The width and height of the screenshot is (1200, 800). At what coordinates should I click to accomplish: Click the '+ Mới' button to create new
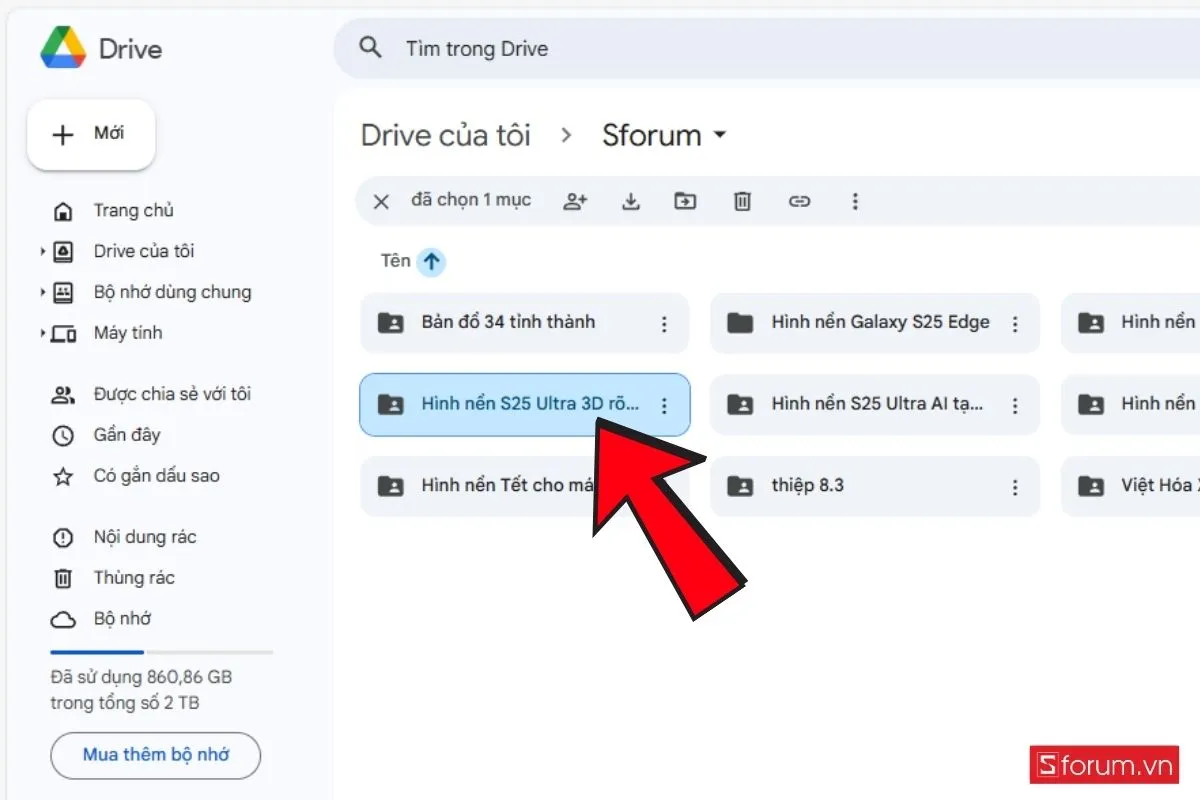click(91, 134)
